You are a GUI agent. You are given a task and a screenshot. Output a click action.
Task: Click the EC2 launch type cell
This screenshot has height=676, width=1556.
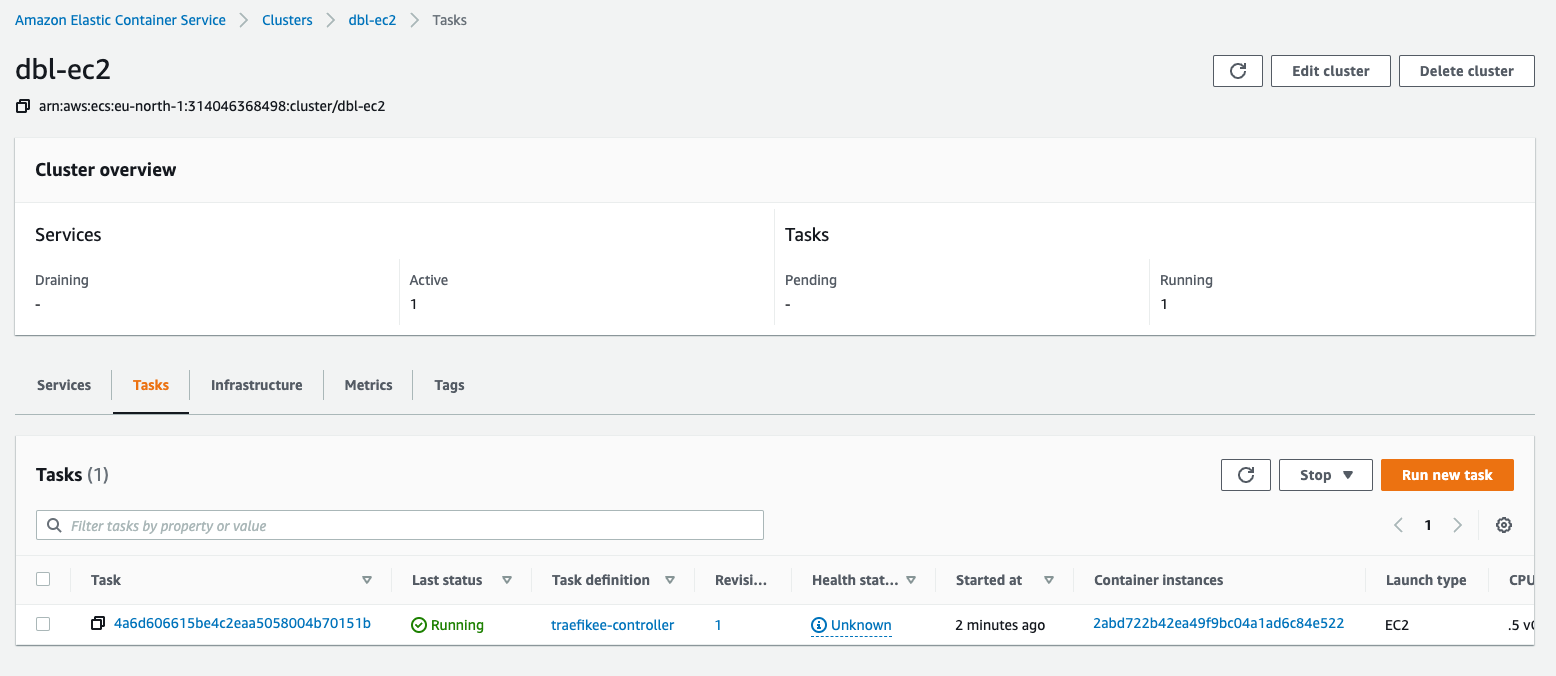[1397, 625]
